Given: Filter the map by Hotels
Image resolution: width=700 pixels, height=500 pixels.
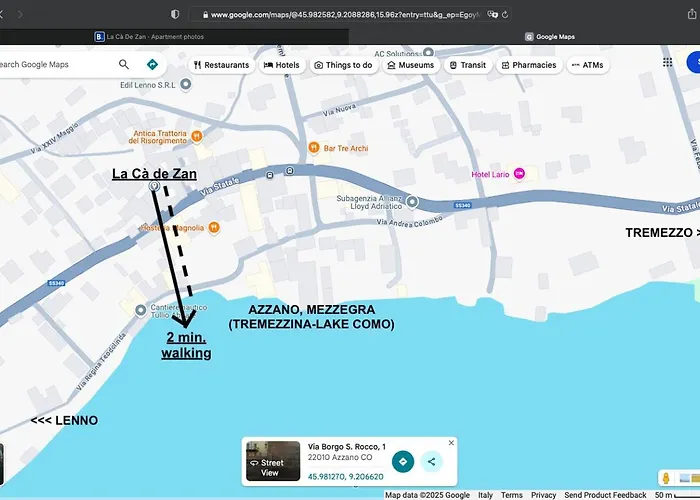Looking at the screenshot, I should coord(281,65).
